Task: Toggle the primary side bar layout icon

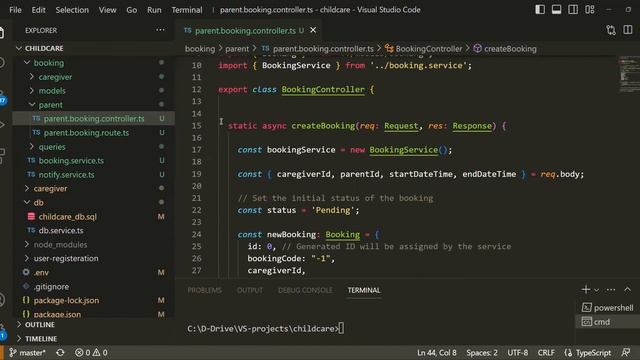Action: click(x=540, y=9)
